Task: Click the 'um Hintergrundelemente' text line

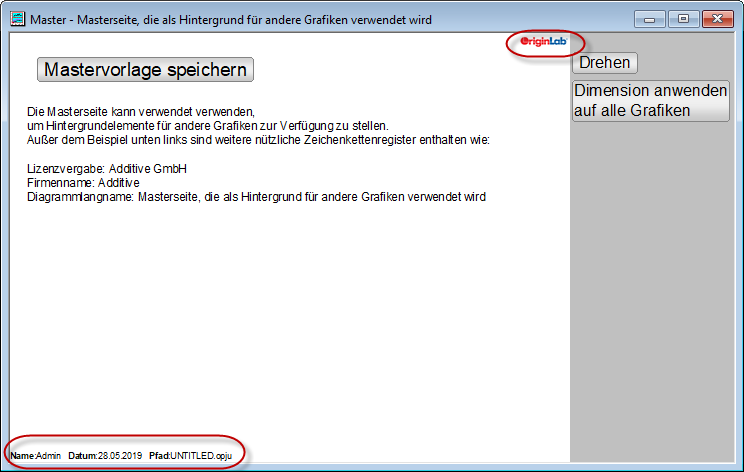Action: pyautogui.click(x=208, y=126)
